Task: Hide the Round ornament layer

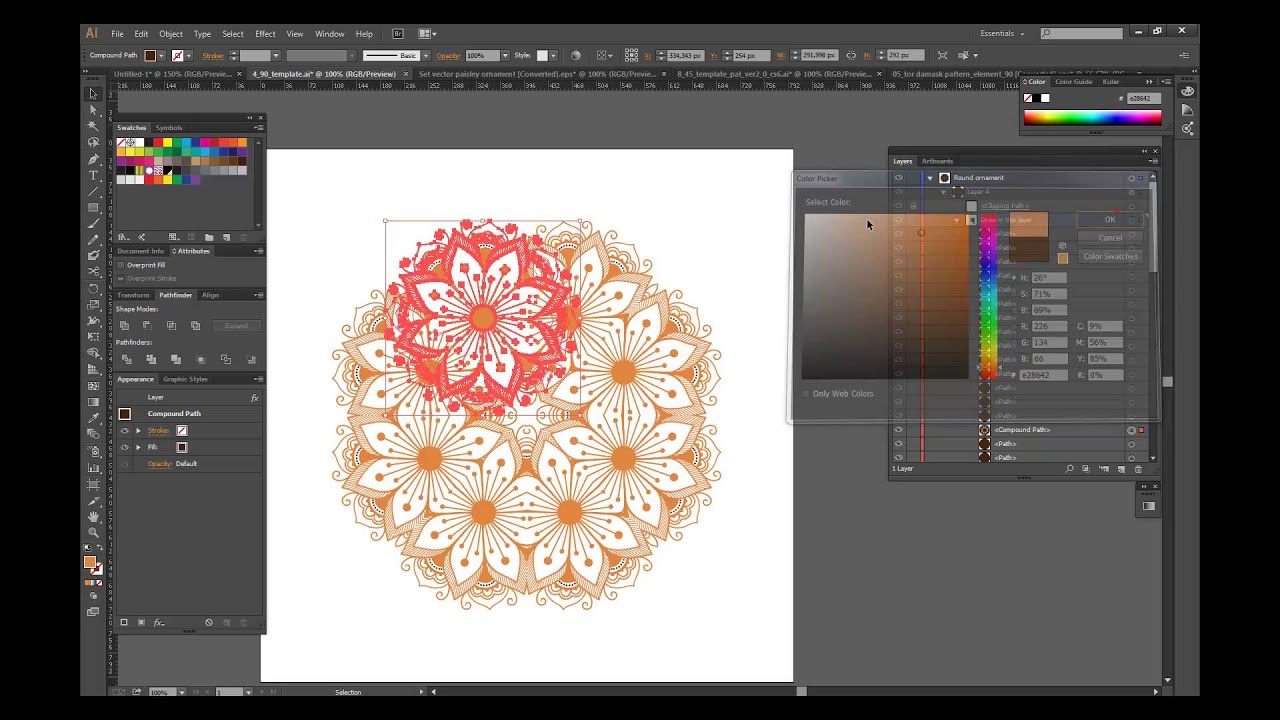Action: (898, 178)
